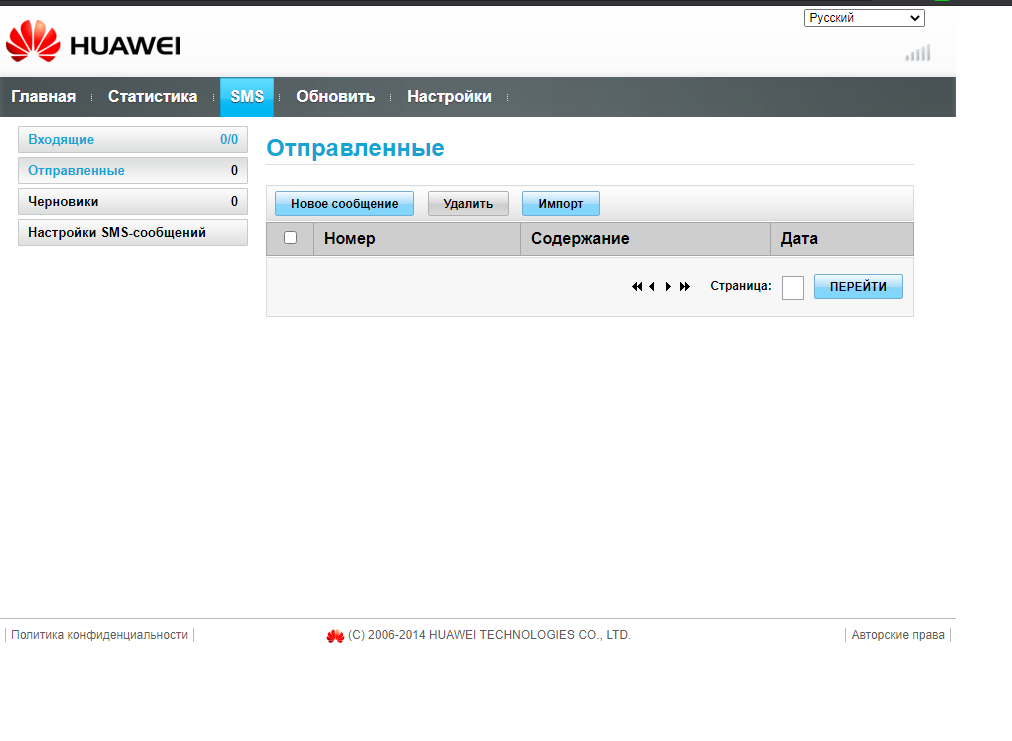Toggle the select-all messages checkbox

click(x=290, y=238)
